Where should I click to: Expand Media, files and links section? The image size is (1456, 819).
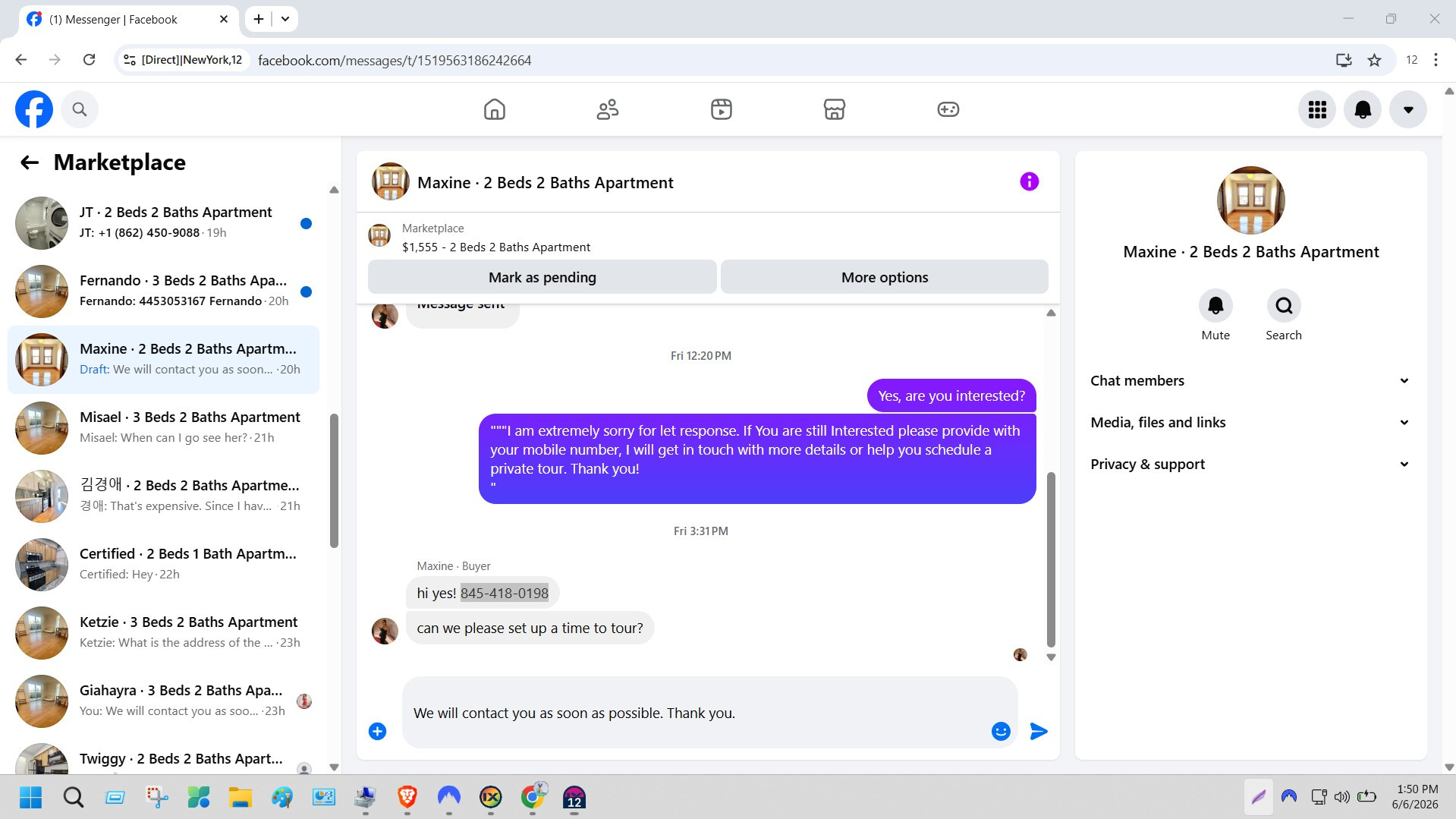[1250, 422]
